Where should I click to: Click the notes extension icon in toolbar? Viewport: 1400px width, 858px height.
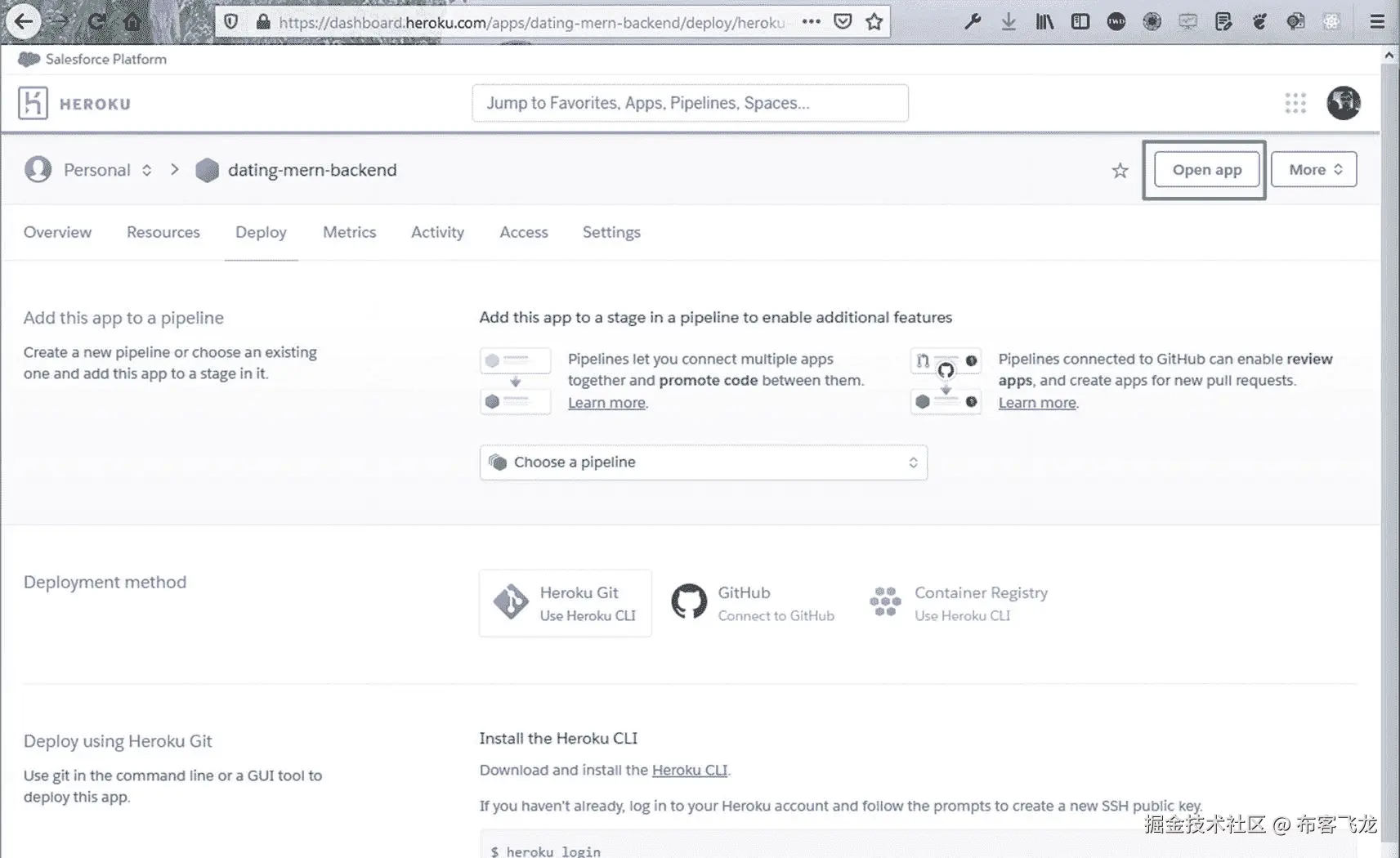tap(1223, 22)
